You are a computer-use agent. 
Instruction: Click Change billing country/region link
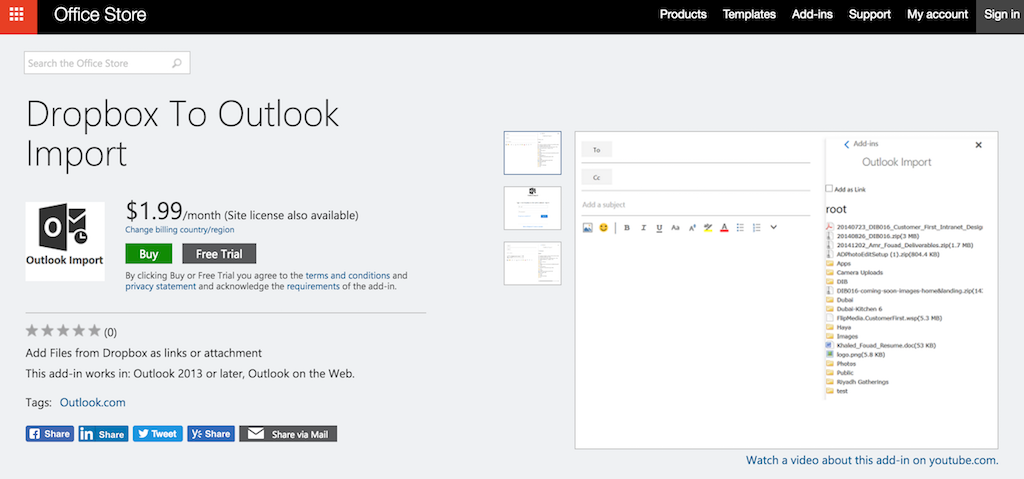[x=180, y=230]
